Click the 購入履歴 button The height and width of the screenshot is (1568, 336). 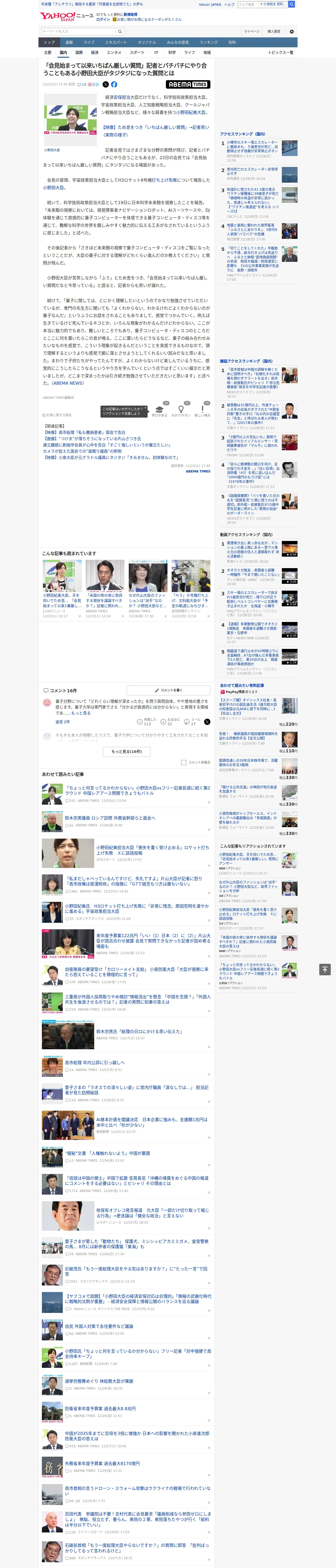pos(274,32)
